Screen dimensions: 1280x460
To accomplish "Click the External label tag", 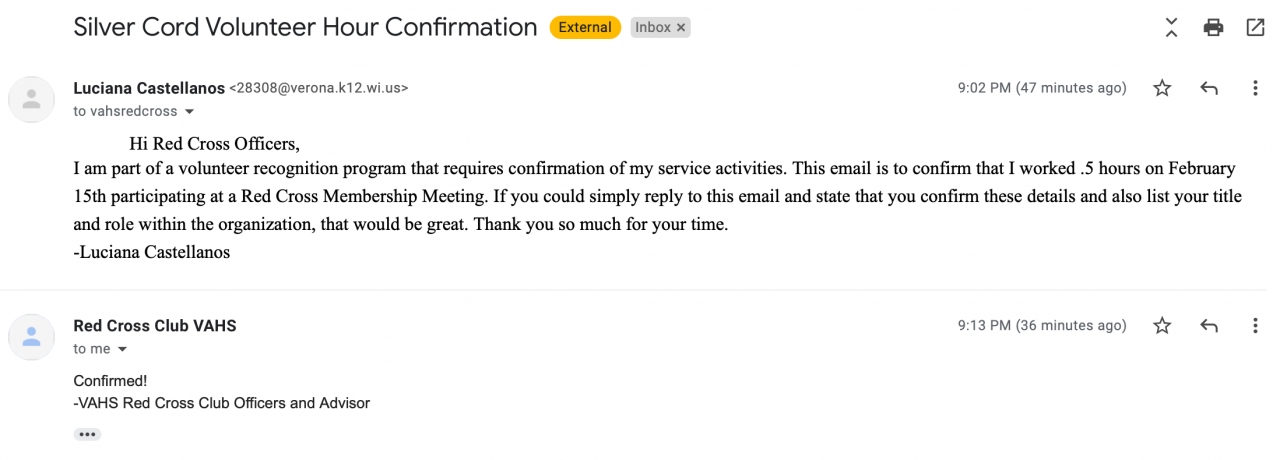I will point(585,28).
